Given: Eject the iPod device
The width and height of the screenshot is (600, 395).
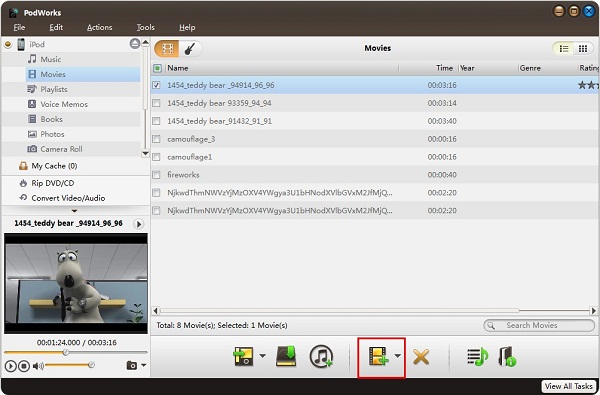Looking at the screenshot, I should pos(135,44).
